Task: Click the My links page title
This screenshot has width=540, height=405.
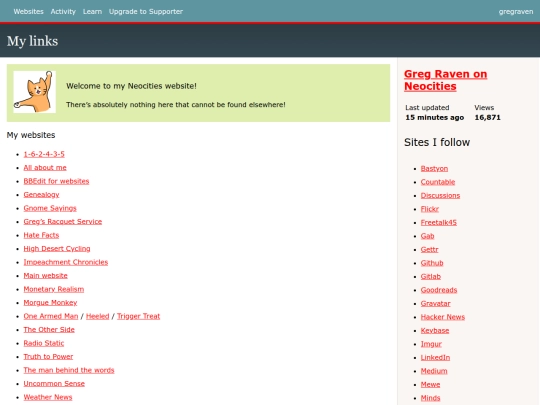Action: pos(32,41)
